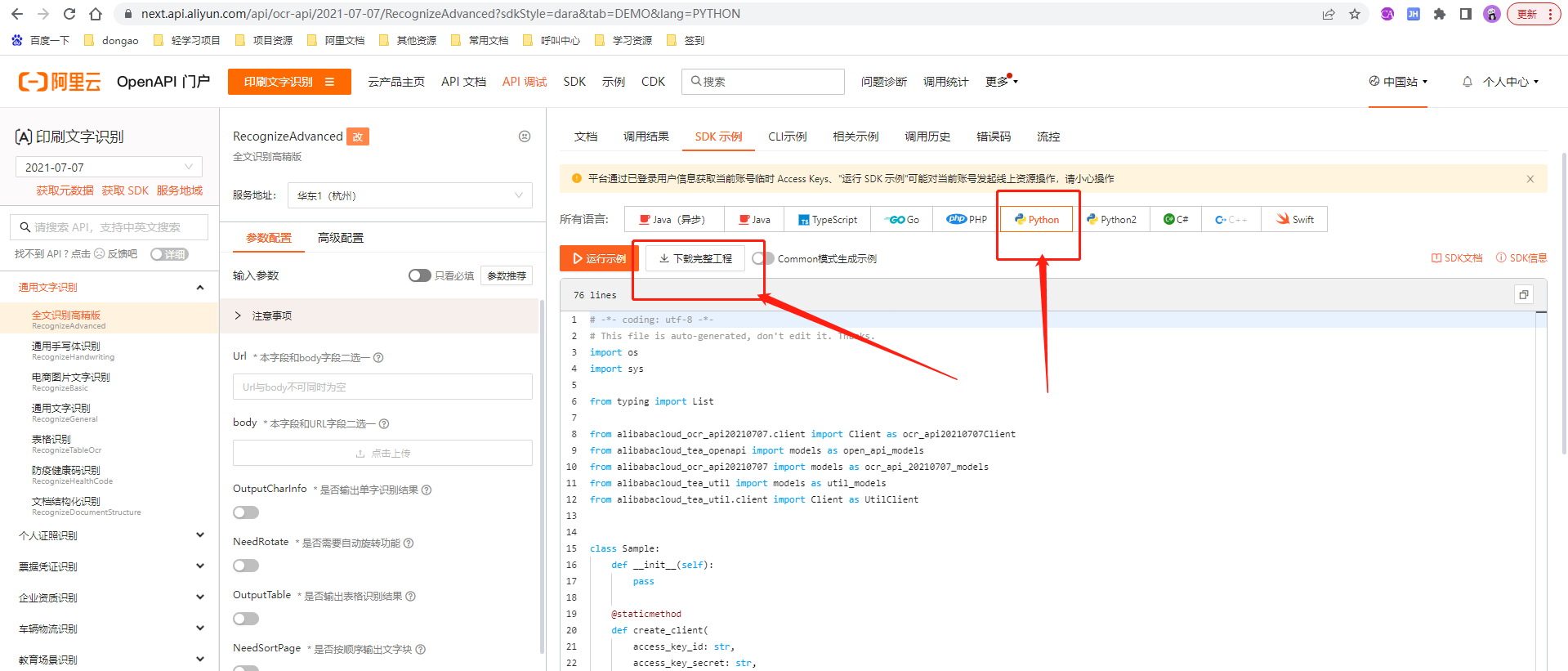Click the top 搜索 search field
Screen dimensions: 1568x671
click(x=763, y=82)
